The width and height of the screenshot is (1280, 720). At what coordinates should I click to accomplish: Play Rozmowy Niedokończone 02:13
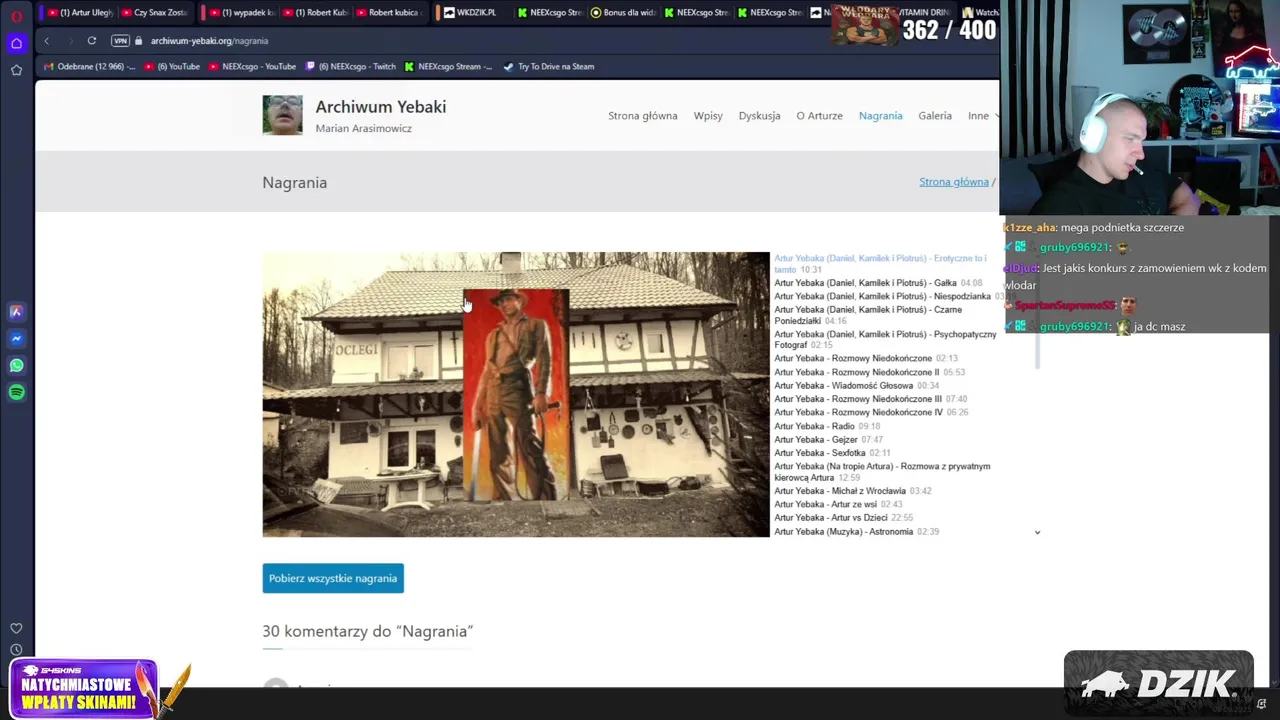pyautogui.click(x=866, y=358)
